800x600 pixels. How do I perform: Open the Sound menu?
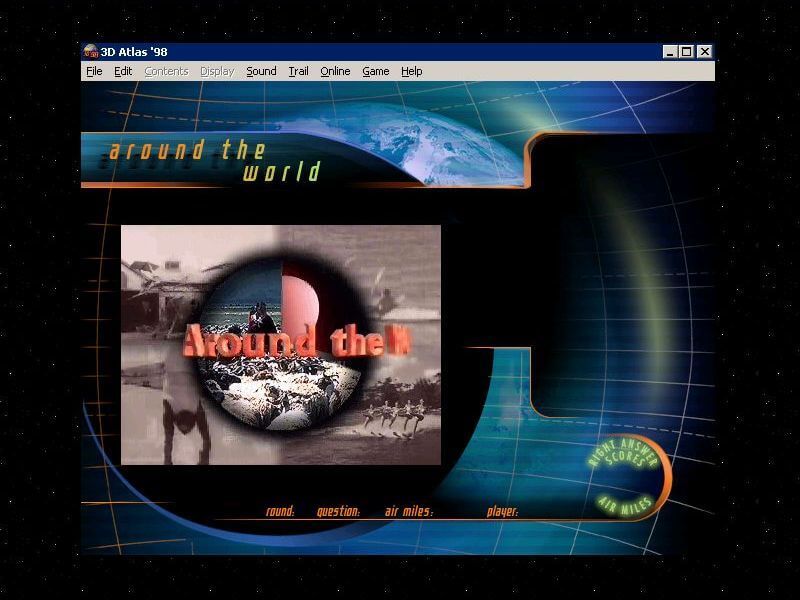tap(261, 71)
